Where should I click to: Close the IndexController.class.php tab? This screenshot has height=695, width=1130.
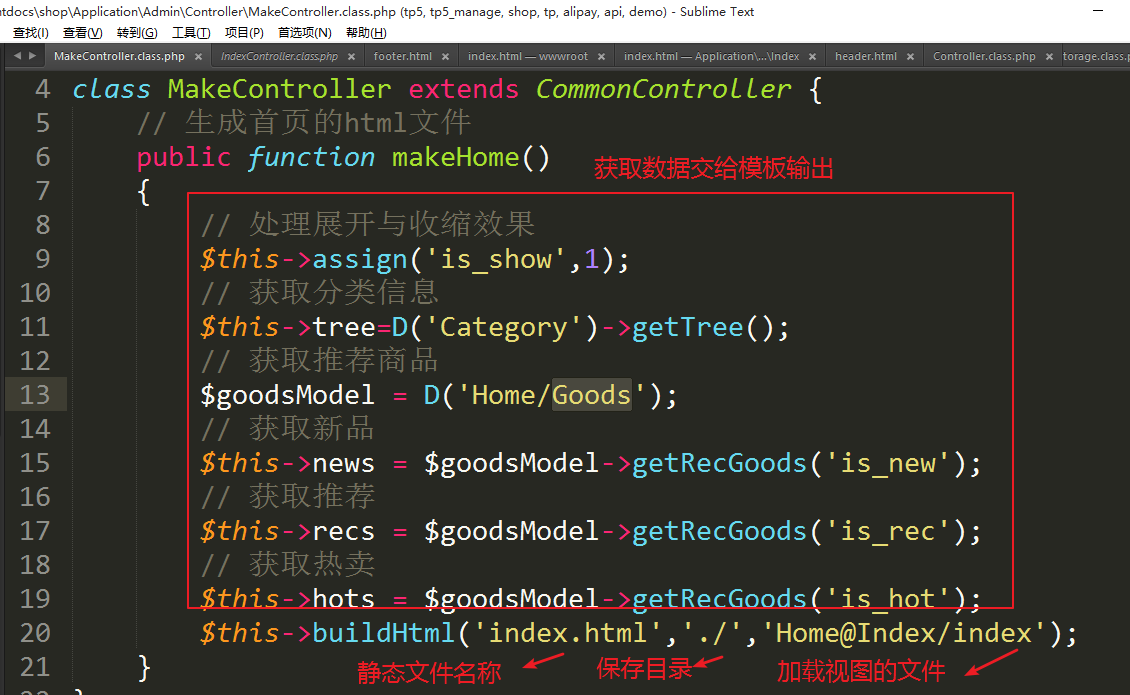tap(351, 57)
